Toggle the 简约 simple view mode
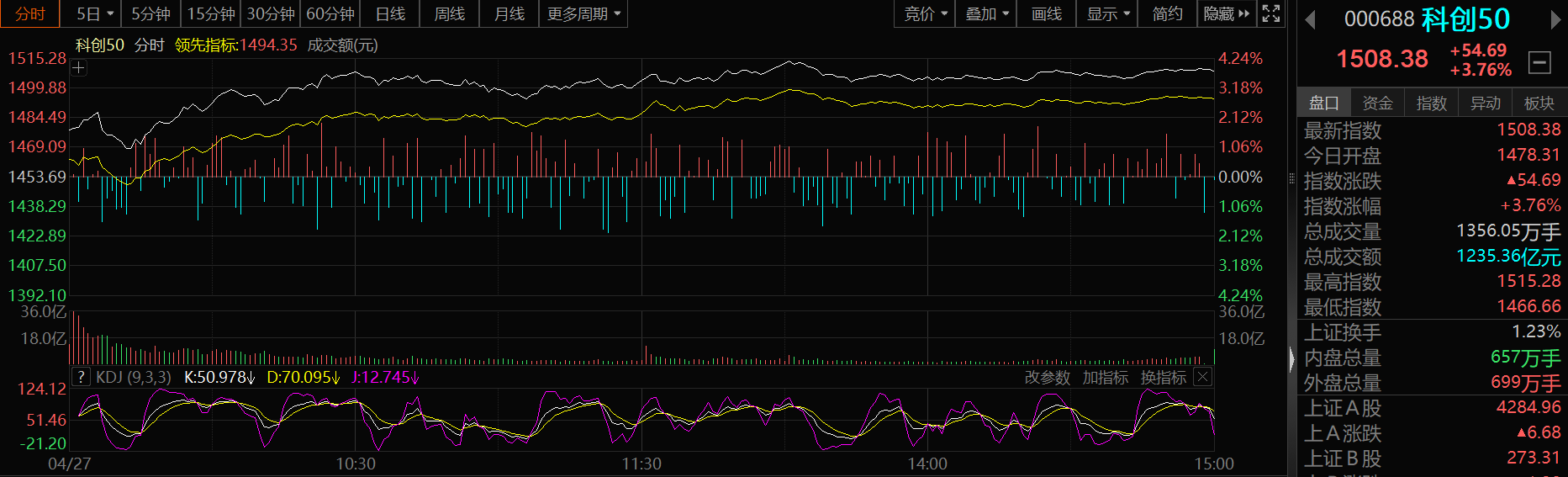 (x=1167, y=14)
